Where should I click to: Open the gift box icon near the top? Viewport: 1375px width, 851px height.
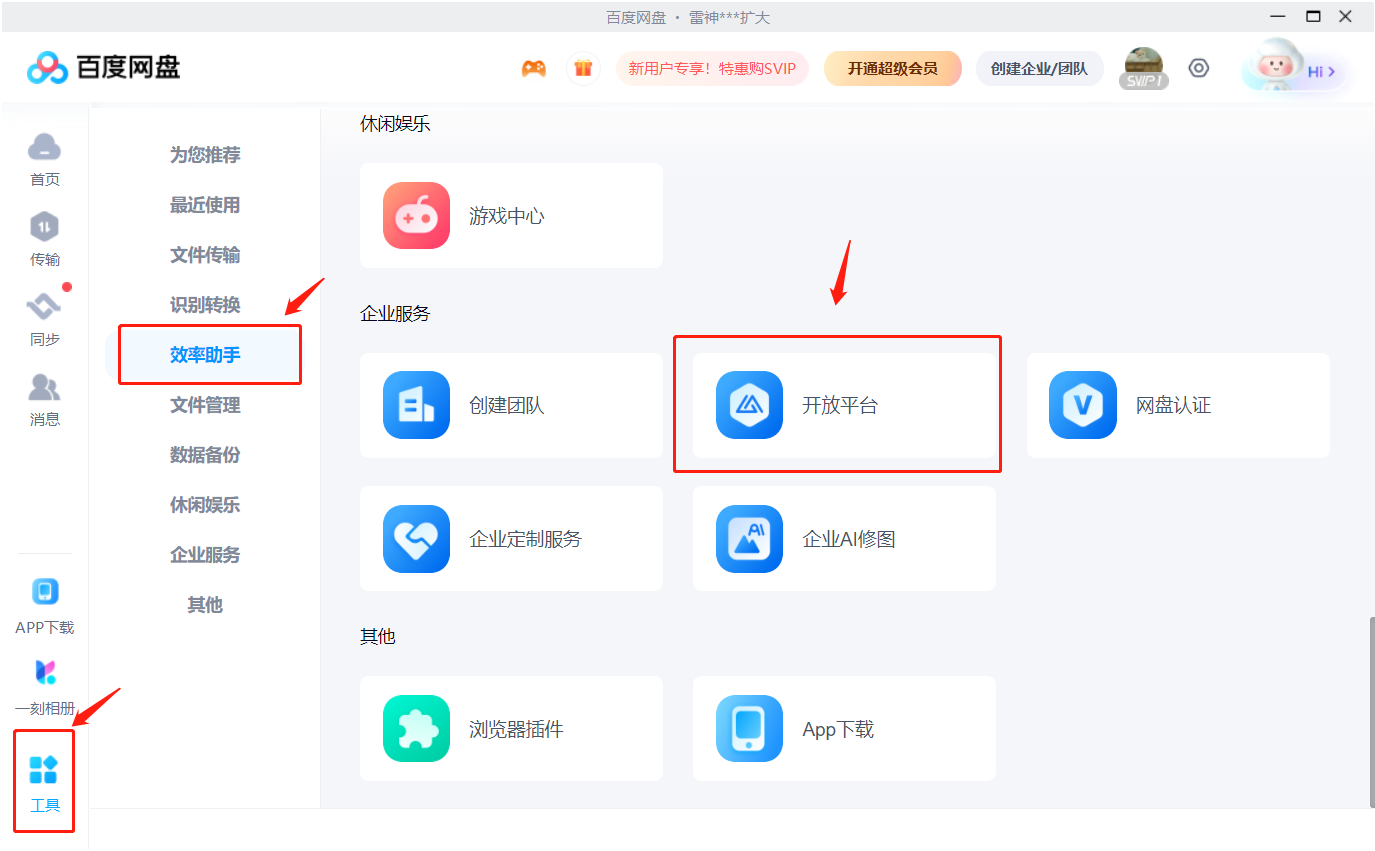[583, 68]
